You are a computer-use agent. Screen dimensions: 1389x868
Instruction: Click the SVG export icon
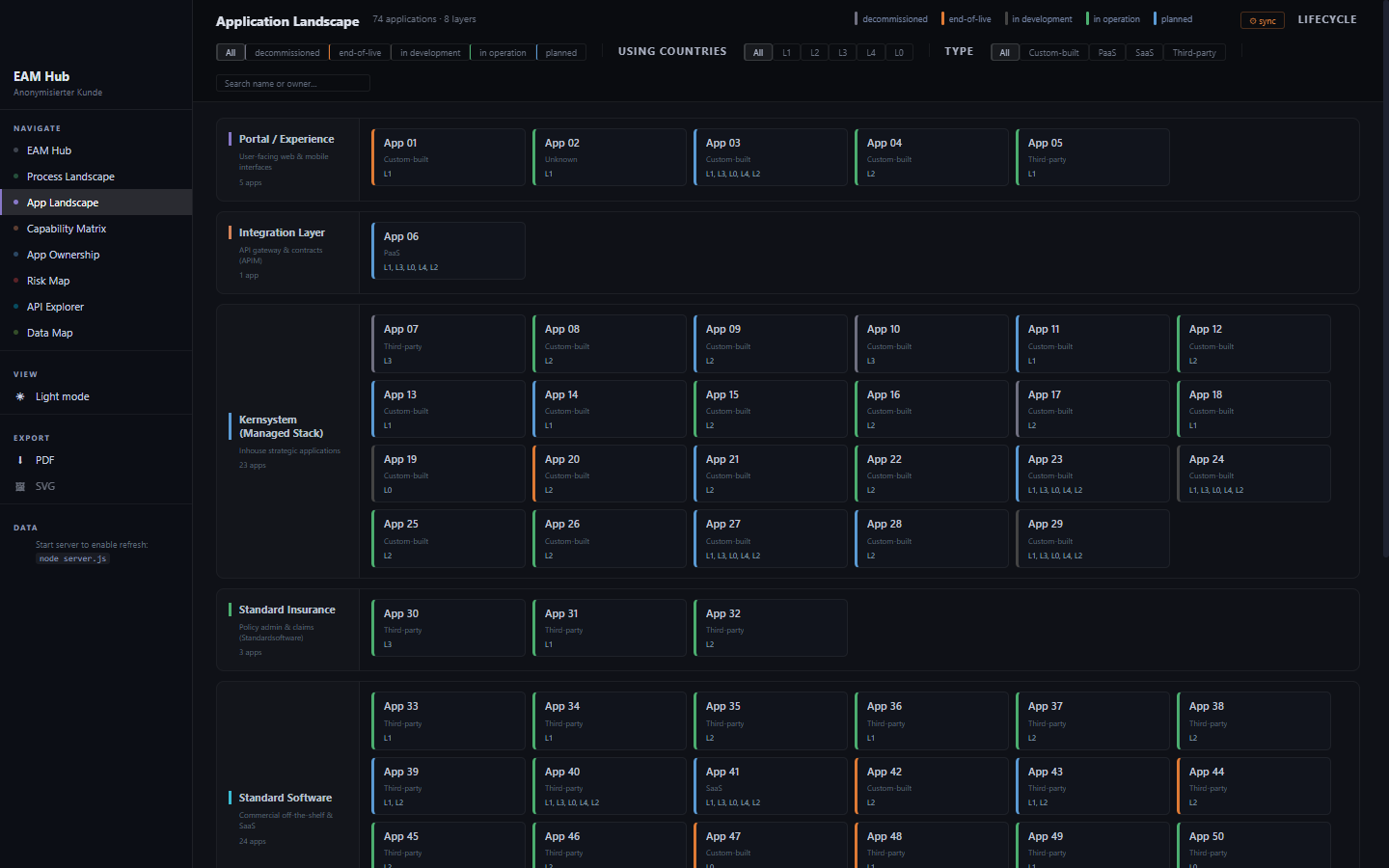pyautogui.click(x=20, y=486)
